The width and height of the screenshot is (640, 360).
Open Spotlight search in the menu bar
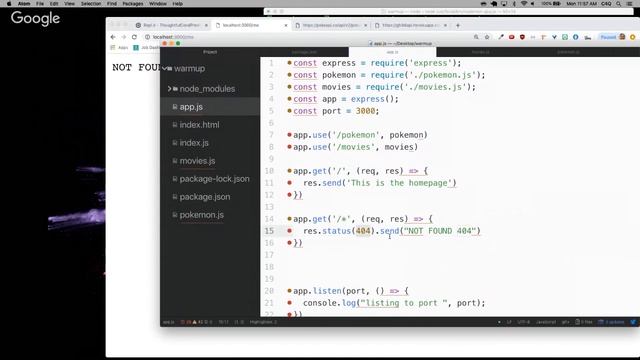click(x=619, y=4)
